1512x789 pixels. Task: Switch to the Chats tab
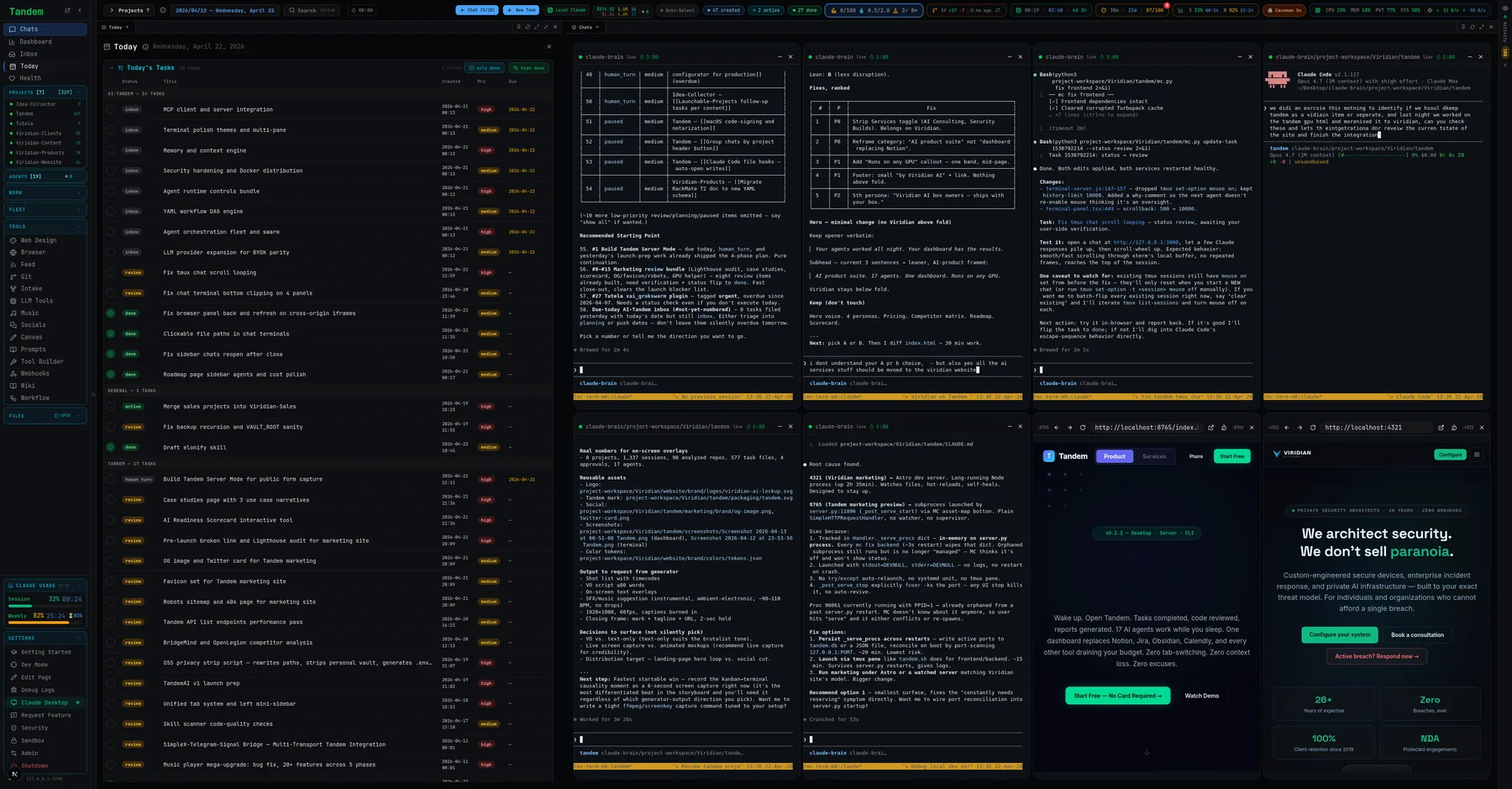(585, 27)
